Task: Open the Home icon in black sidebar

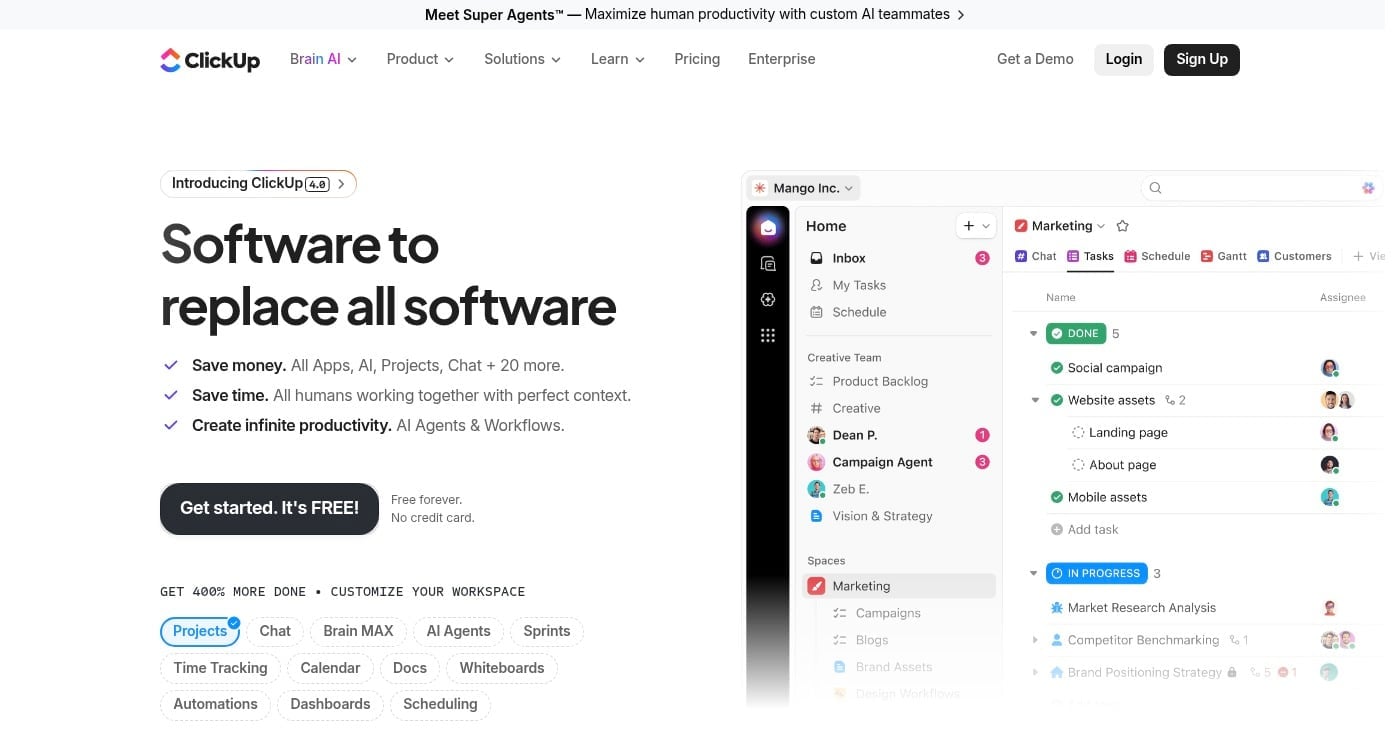Action: point(768,228)
